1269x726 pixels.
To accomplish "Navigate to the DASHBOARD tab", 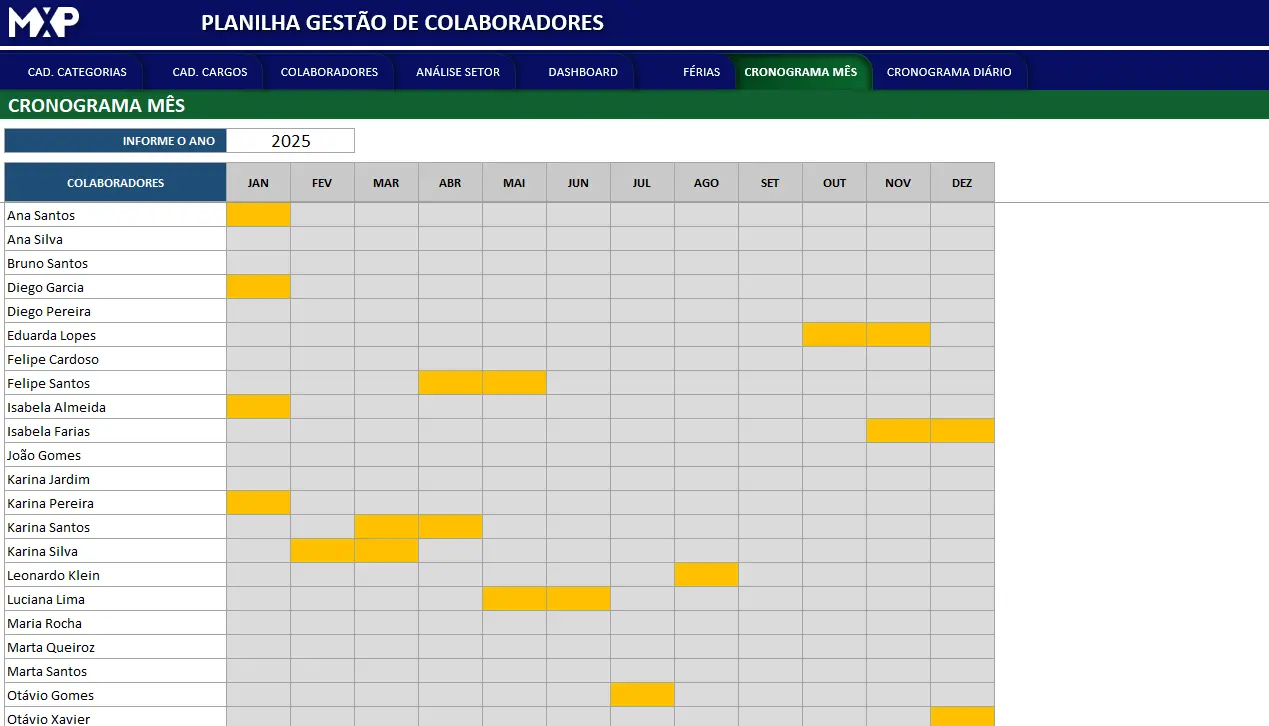I will pyautogui.click(x=583, y=72).
